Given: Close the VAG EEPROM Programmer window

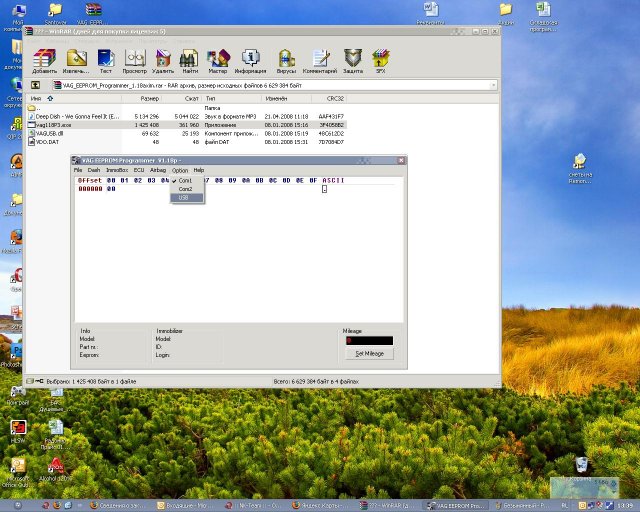Looking at the screenshot, I should pos(401,160).
